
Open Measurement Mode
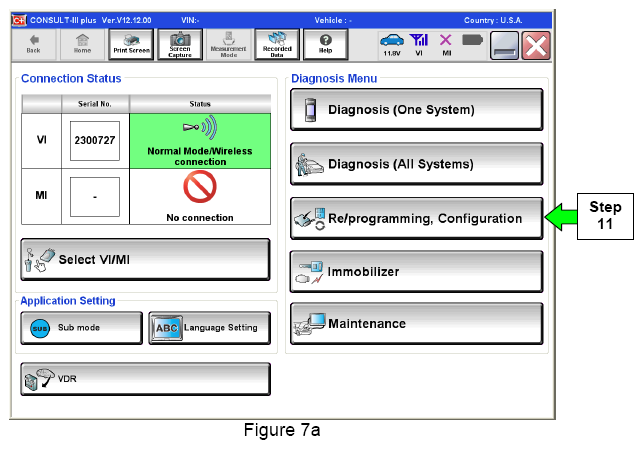(229, 44)
